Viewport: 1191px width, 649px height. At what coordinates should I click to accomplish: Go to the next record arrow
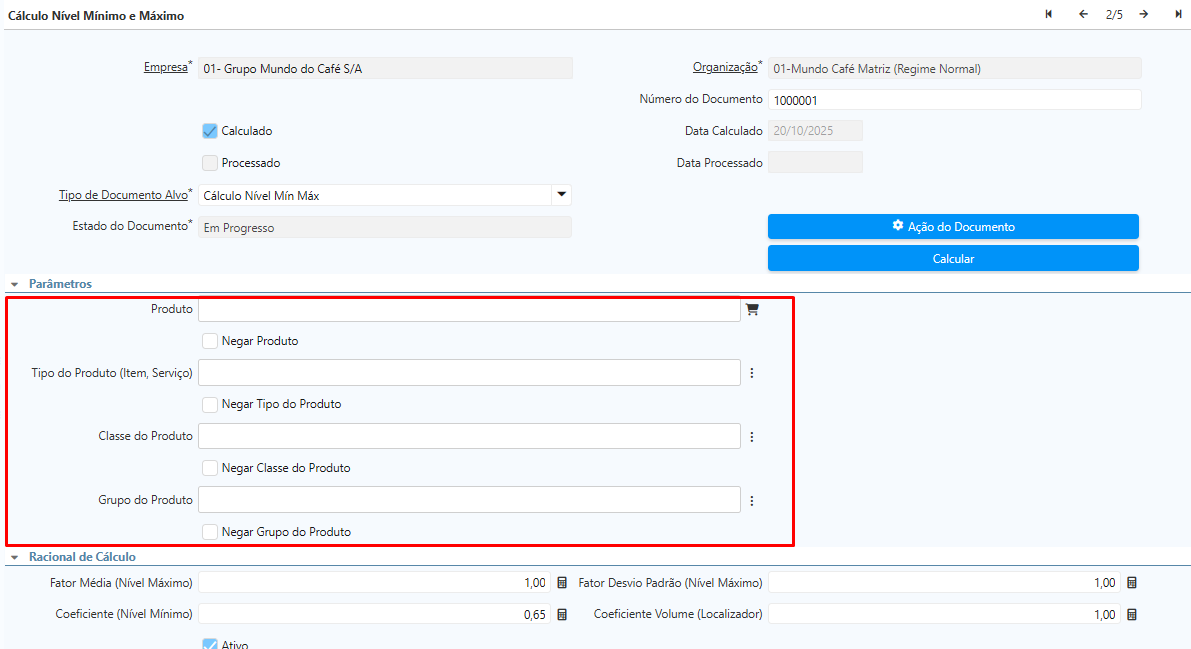point(1143,14)
